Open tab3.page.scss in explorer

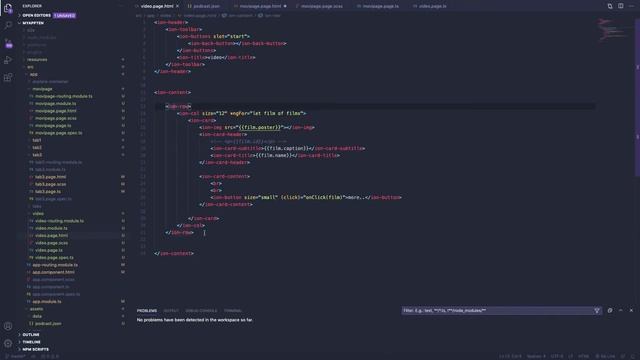pos(51,184)
